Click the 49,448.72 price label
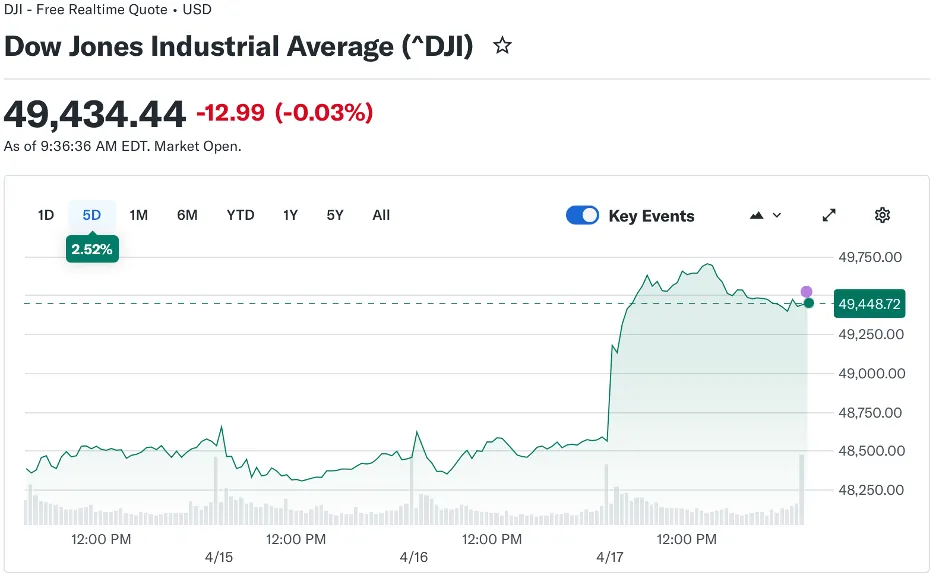 point(869,303)
